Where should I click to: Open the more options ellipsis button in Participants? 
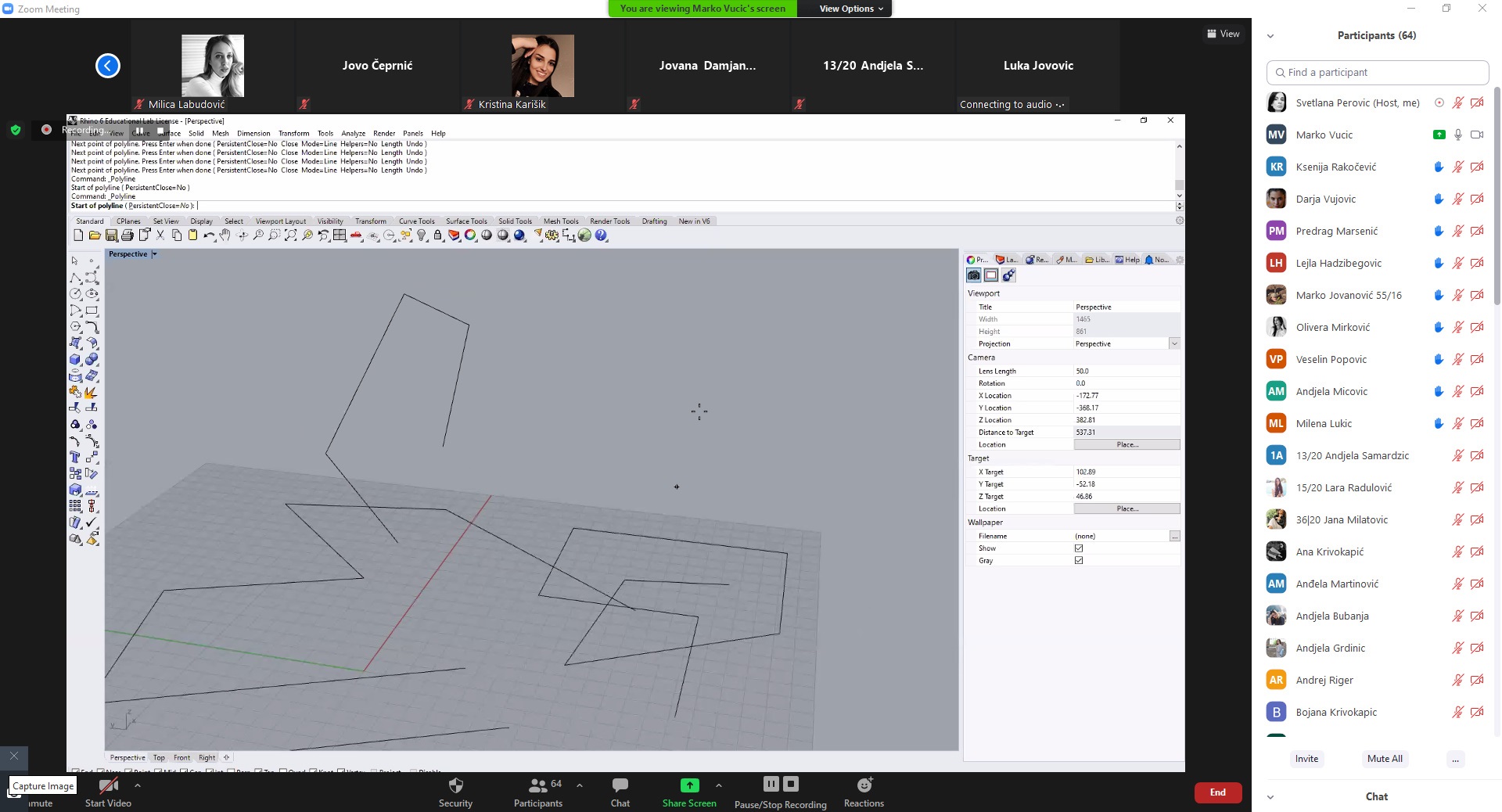tap(1455, 759)
